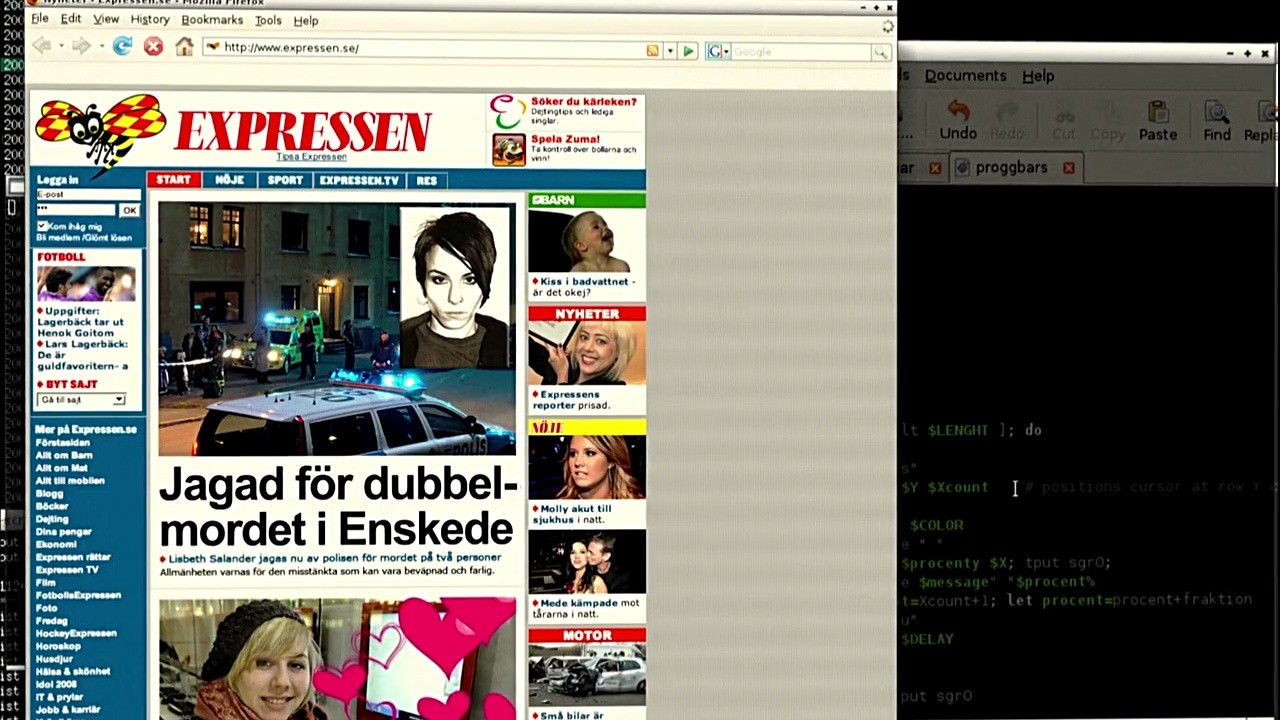Image resolution: width=1280 pixels, height=720 pixels.
Task: Click the Google search input field
Action: tap(802, 52)
